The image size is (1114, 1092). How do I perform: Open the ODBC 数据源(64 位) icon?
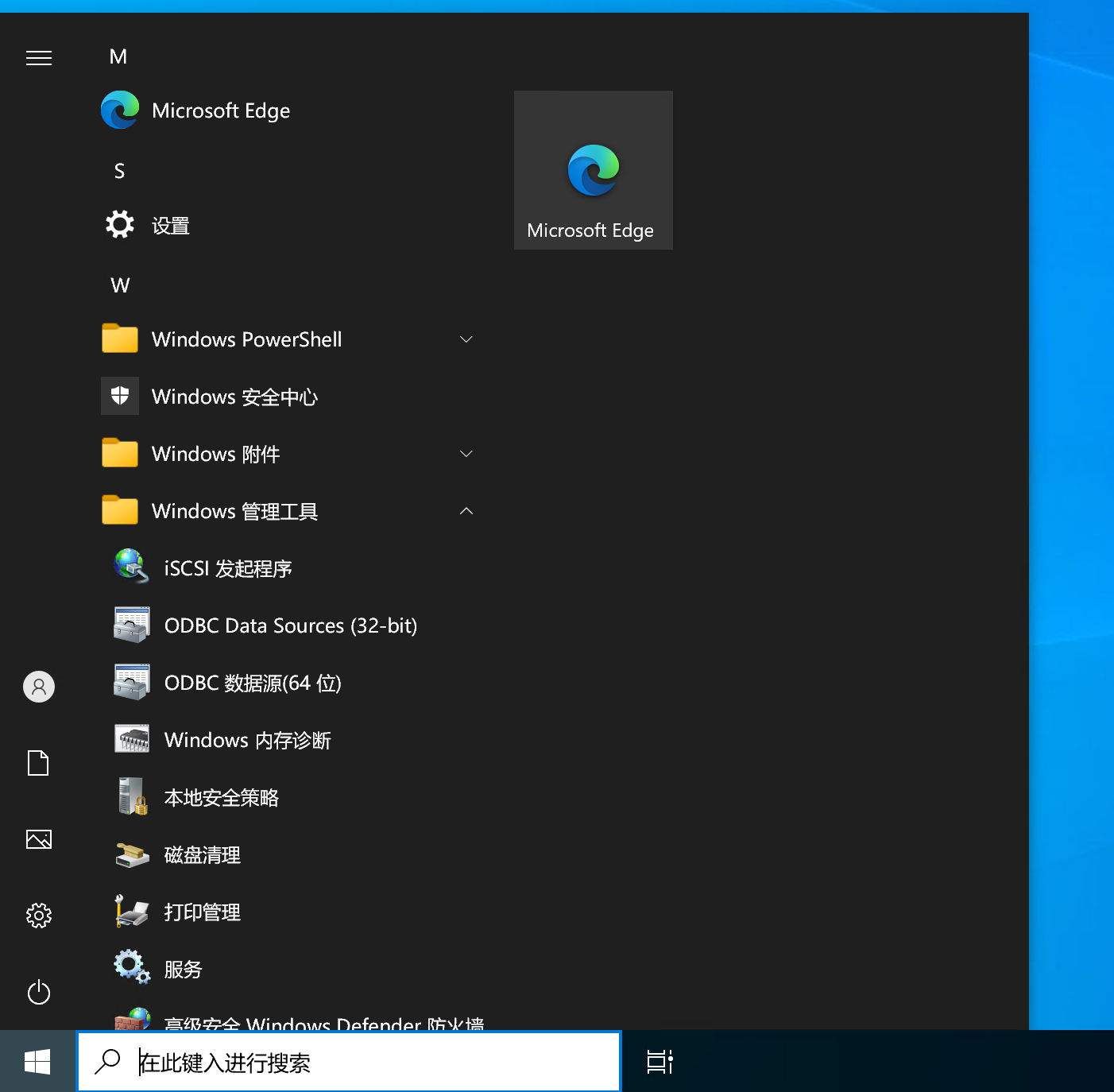pyautogui.click(x=131, y=682)
